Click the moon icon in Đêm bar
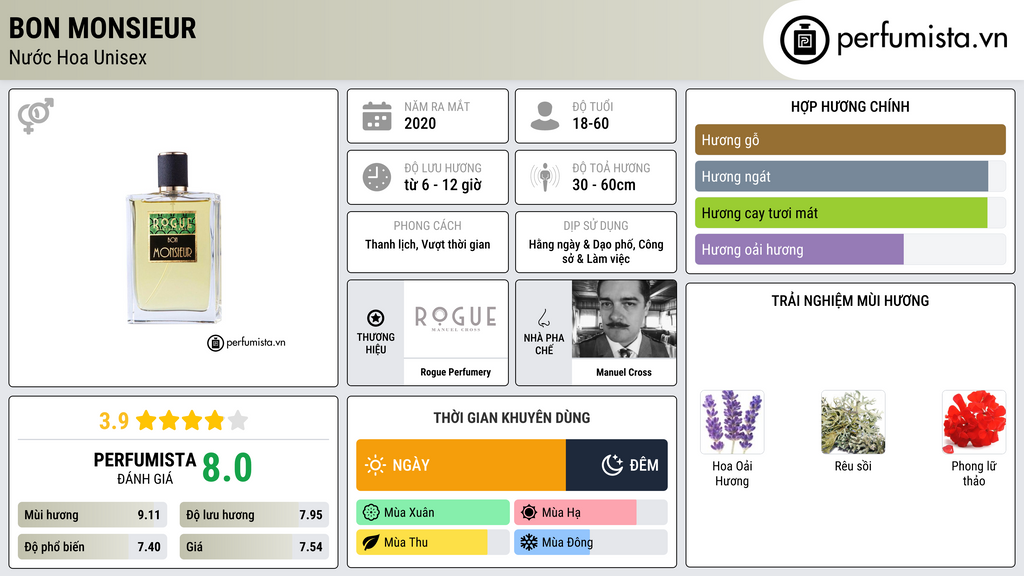This screenshot has height=576, width=1024. pyautogui.click(x=612, y=465)
